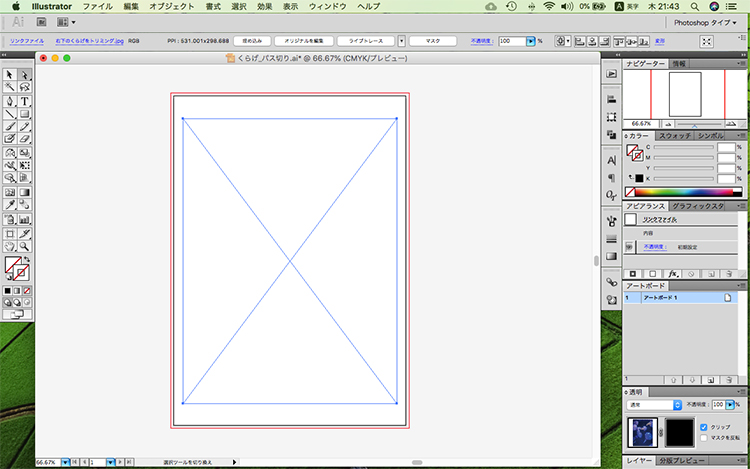The height and width of the screenshot is (469, 750).
Task: Open the blend mode 通常 dropdown
Action: [654, 405]
